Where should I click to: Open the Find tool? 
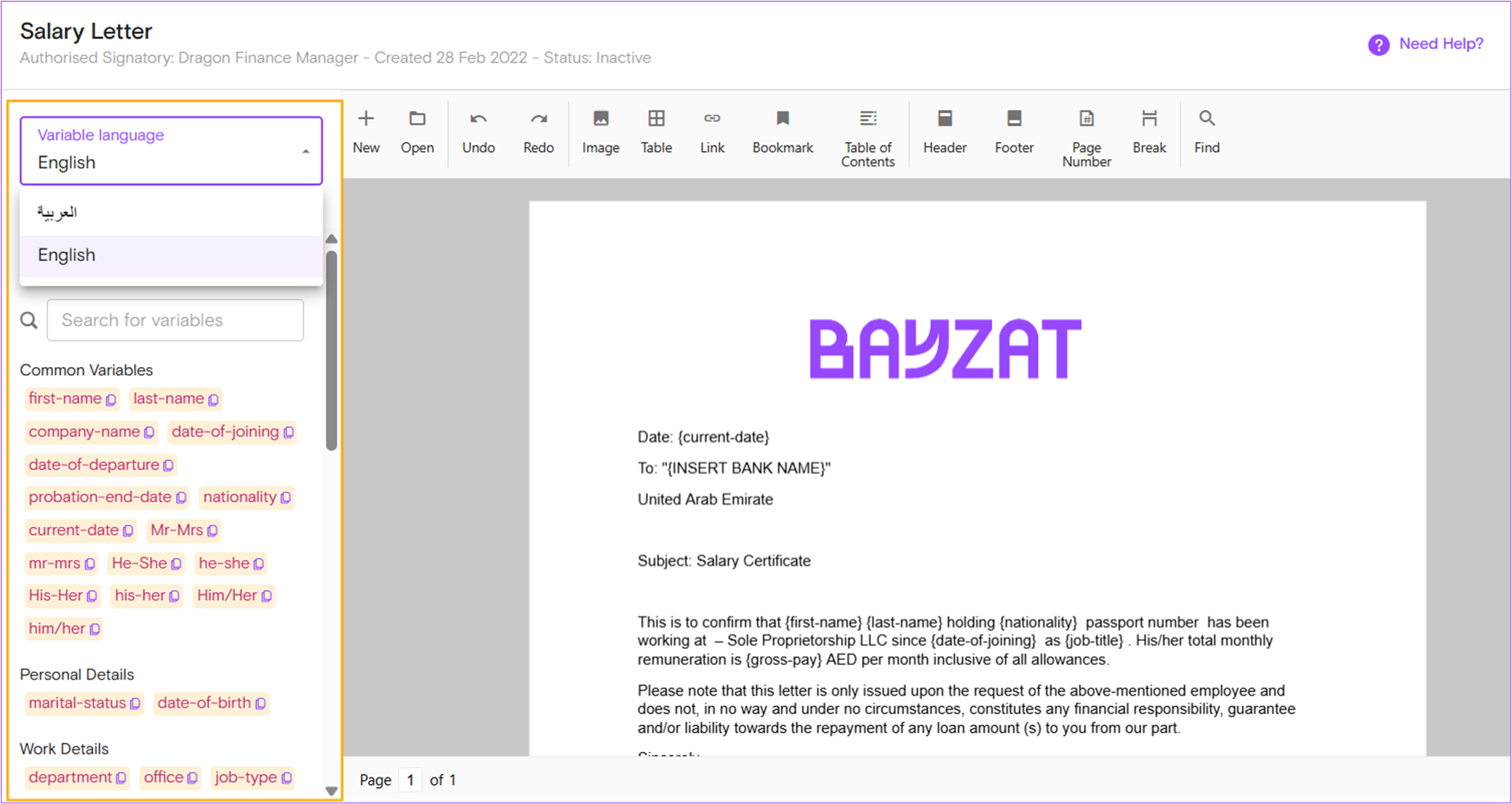(1207, 132)
